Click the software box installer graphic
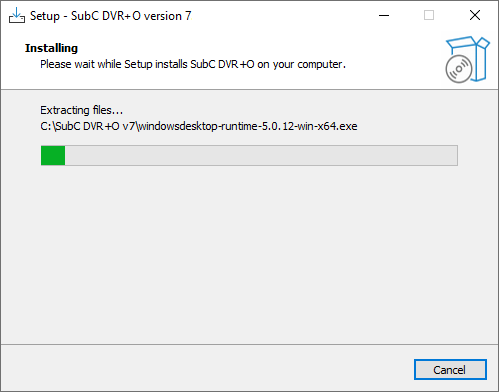The height and width of the screenshot is (392, 499). (x=468, y=59)
